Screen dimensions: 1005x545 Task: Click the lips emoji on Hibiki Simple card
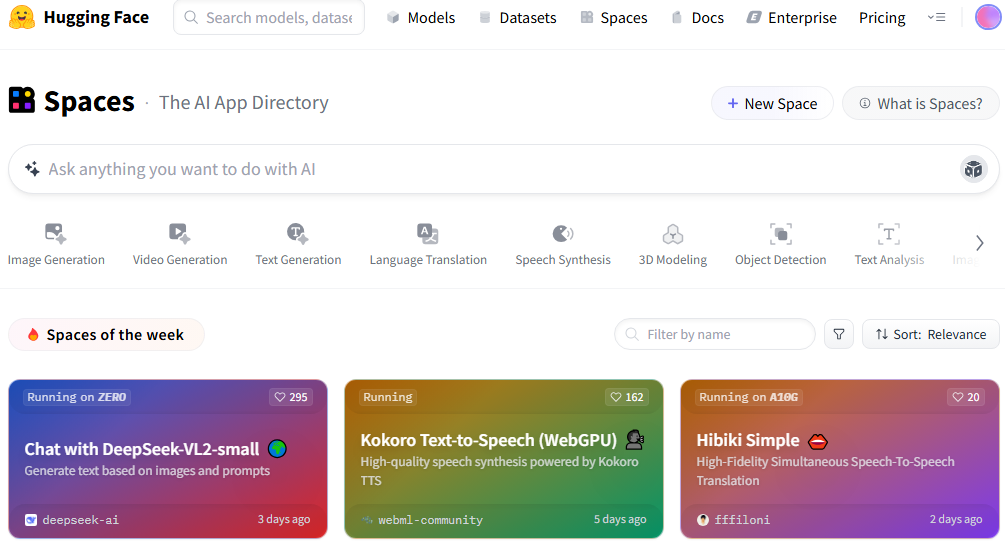[x=818, y=441]
